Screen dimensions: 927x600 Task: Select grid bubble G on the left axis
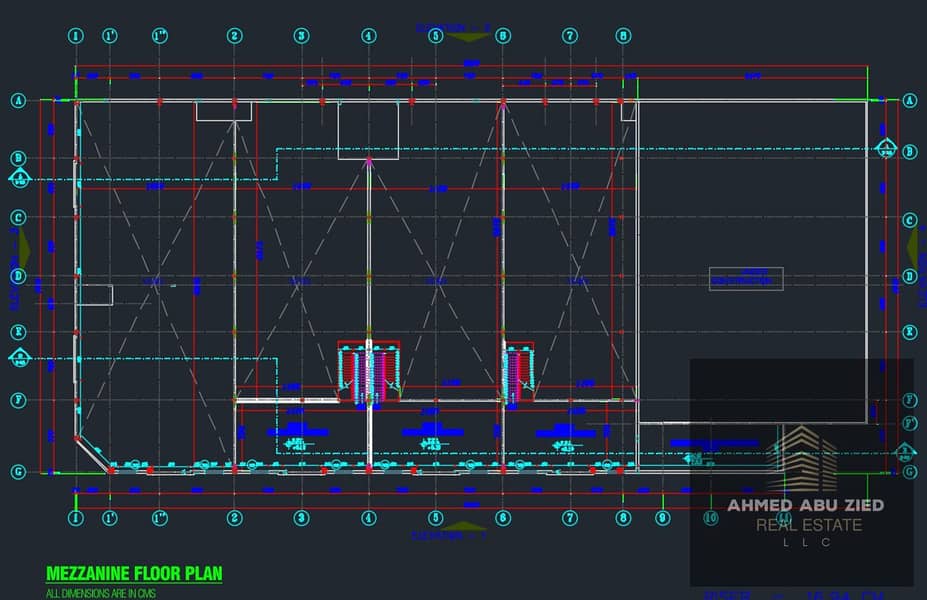click(x=18, y=472)
